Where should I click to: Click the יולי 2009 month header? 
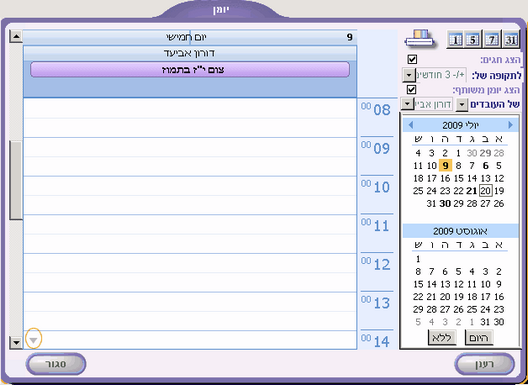(x=460, y=125)
